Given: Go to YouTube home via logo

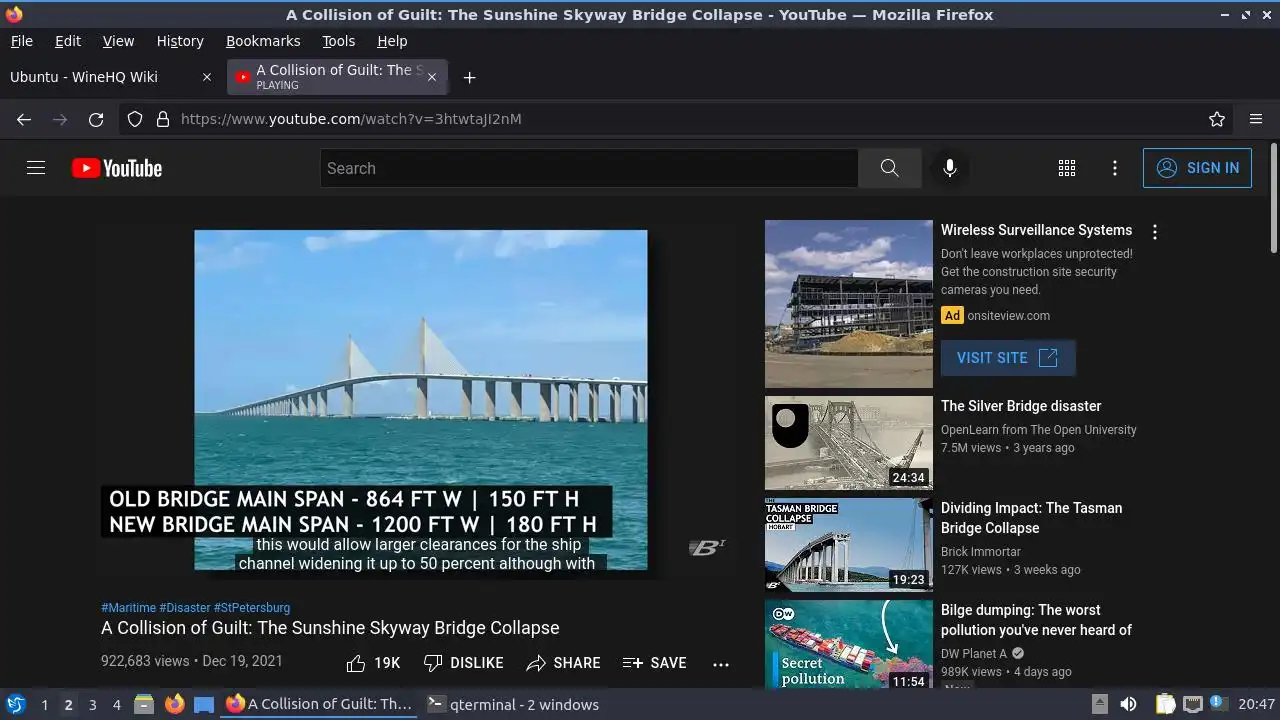Looking at the screenshot, I should pos(117,168).
